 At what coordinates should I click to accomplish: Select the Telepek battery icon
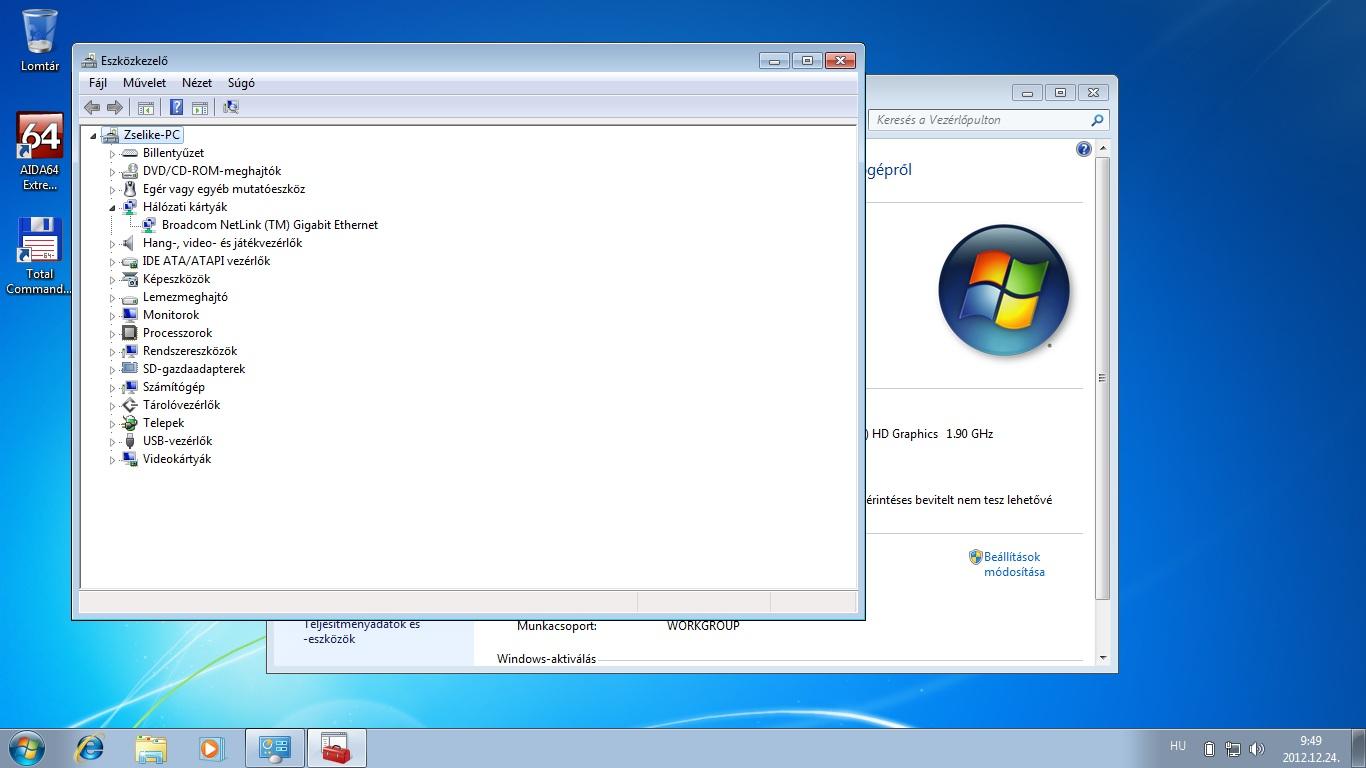click(x=129, y=423)
